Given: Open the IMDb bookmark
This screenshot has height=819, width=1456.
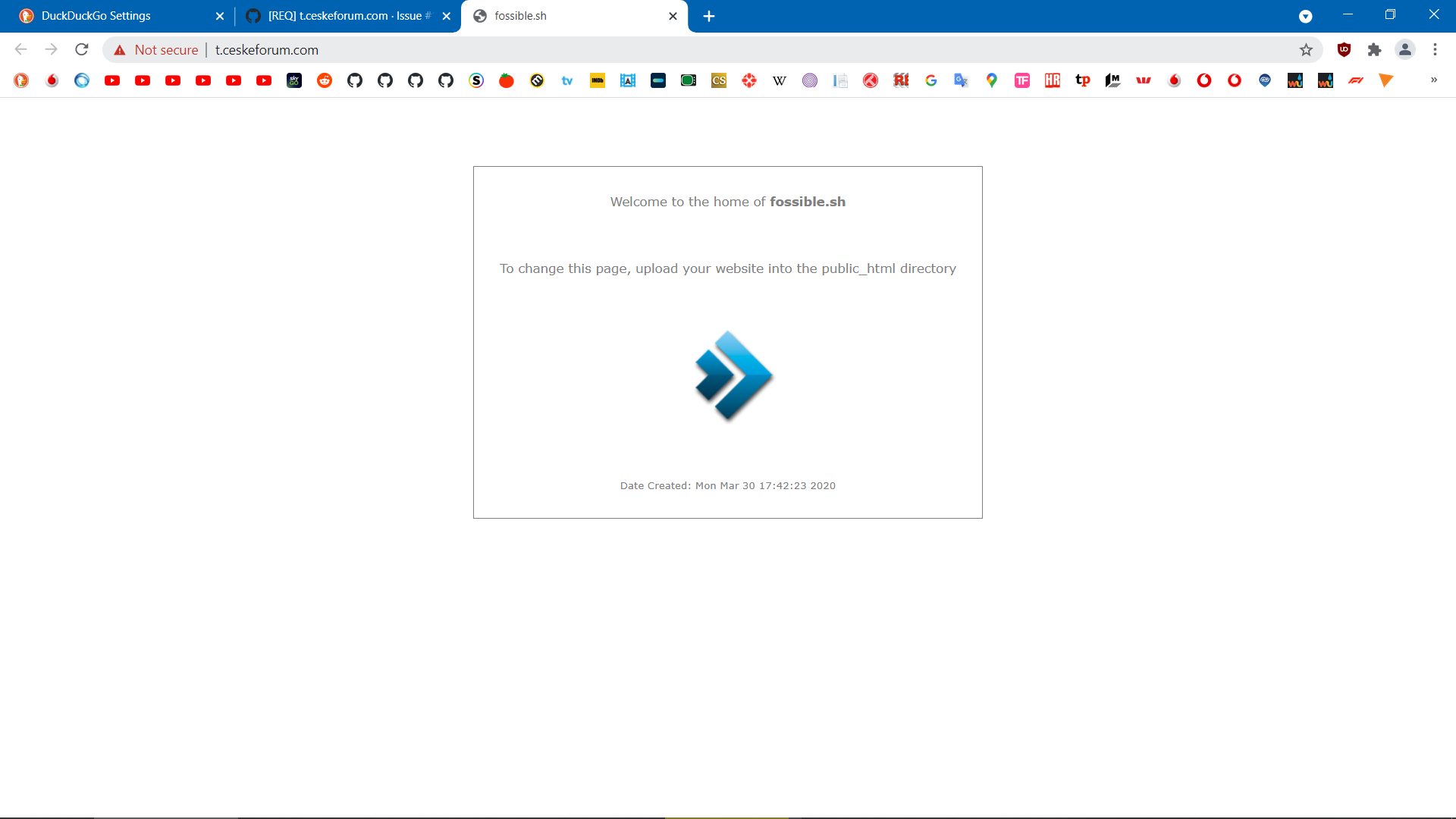Looking at the screenshot, I should coord(598,80).
